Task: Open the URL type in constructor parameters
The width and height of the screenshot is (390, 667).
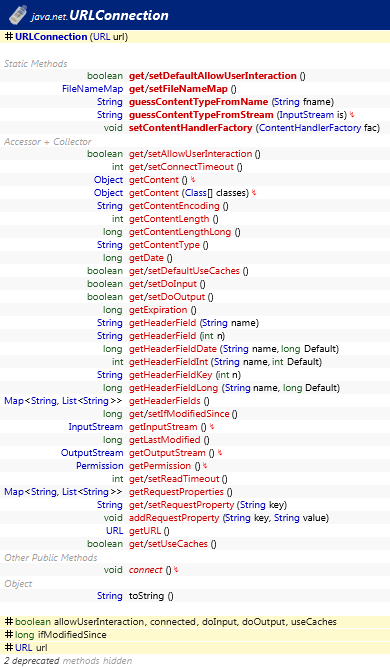Action: click(101, 37)
